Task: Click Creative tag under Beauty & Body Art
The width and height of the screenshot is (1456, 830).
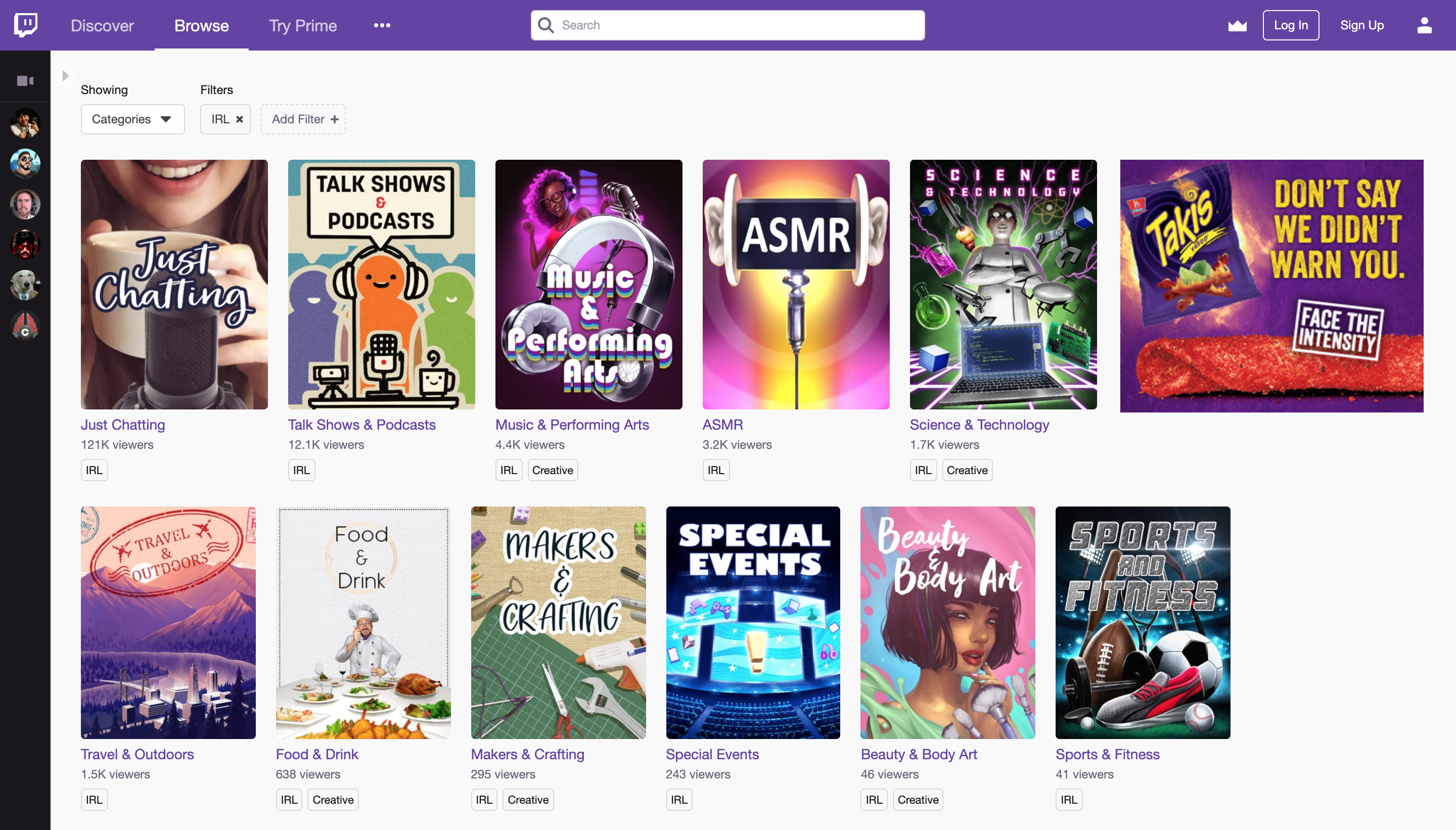Action: click(x=918, y=800)
